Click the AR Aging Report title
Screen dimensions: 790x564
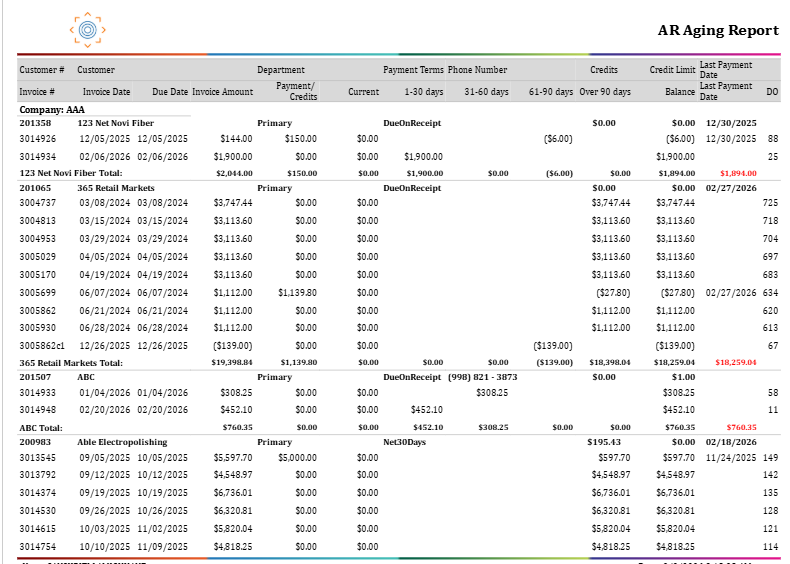(718, 30)
